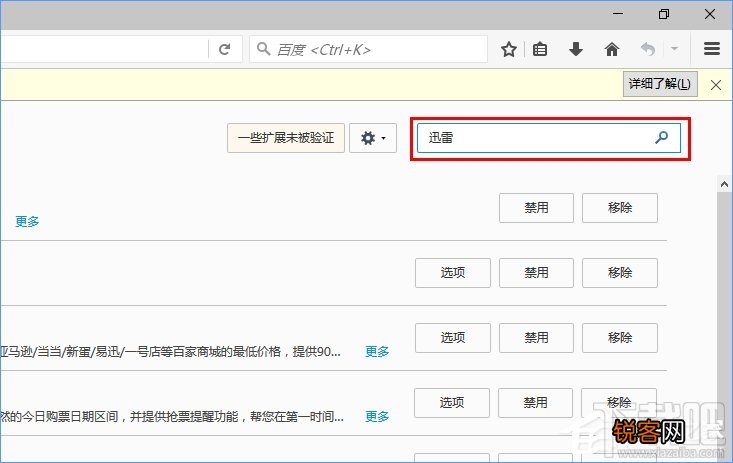Go to home page icon
The width and height of the screenshot is (733, 463).
point(611,49)
